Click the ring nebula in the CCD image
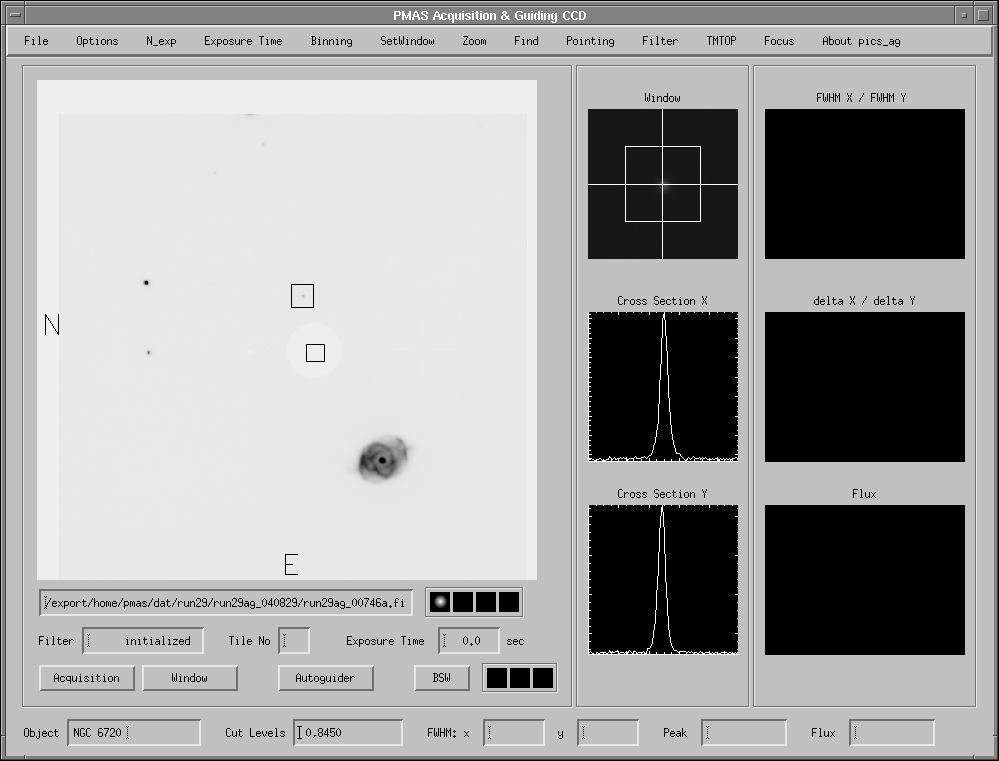The image size is (999, 761). (x=382, y=459)
